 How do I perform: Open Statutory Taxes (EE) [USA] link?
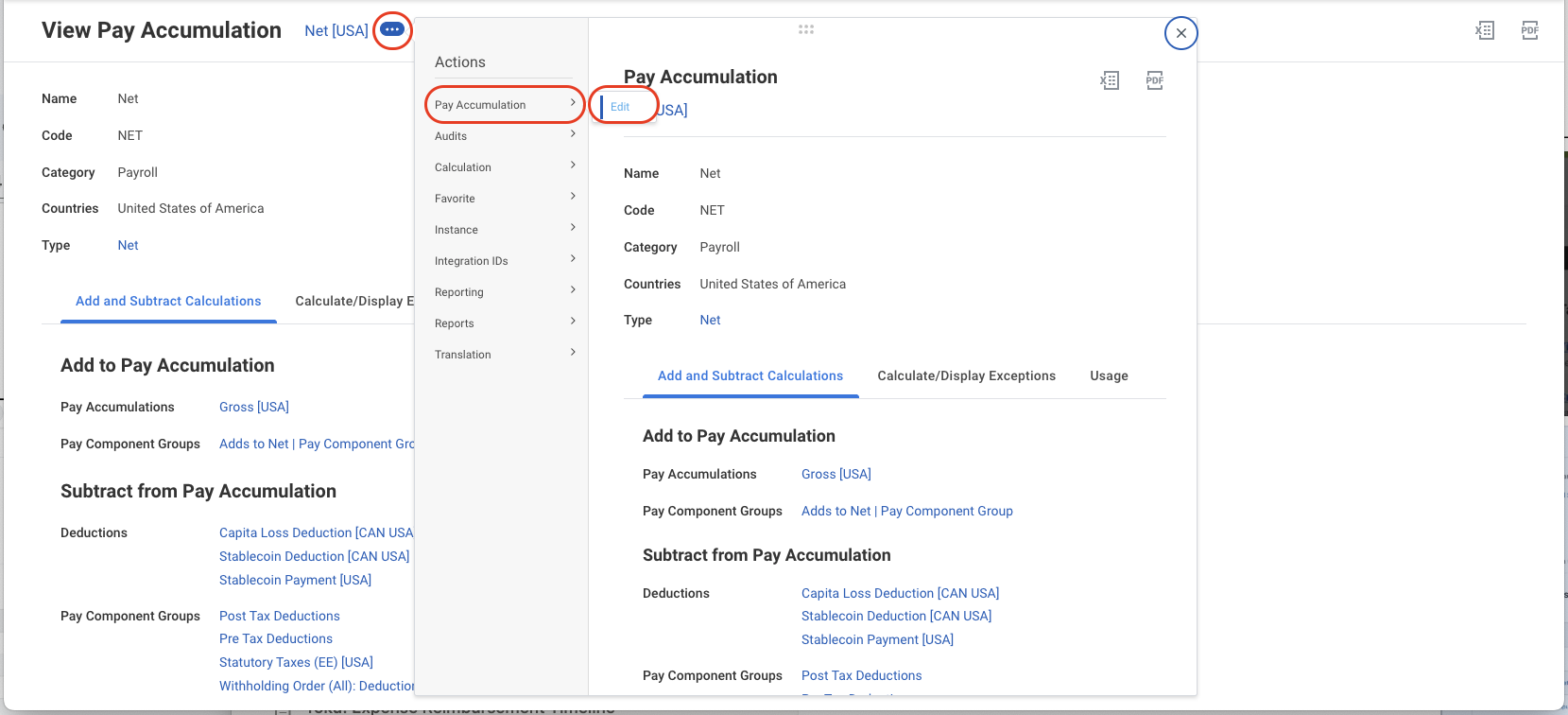click(x=296, y=662)
